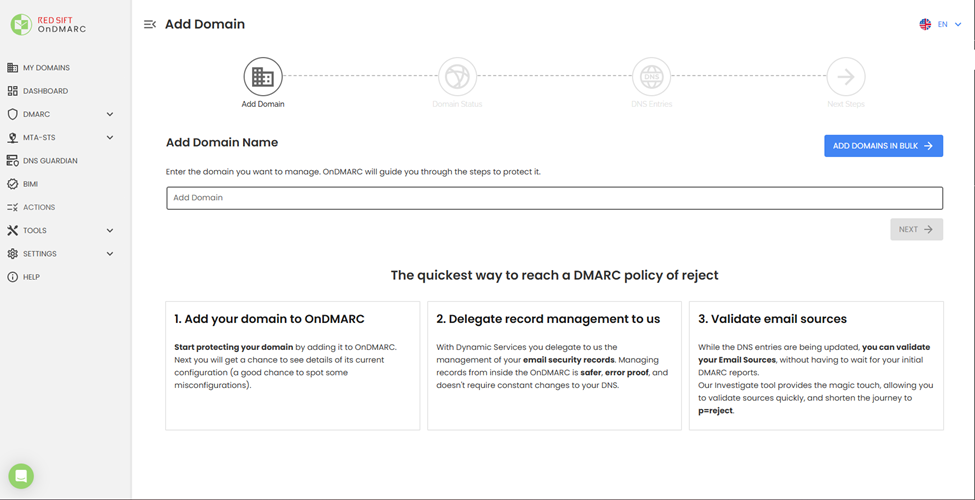Expand the Settings menu chevron
The height and width of the screenshot is (500, 975).
110,254
